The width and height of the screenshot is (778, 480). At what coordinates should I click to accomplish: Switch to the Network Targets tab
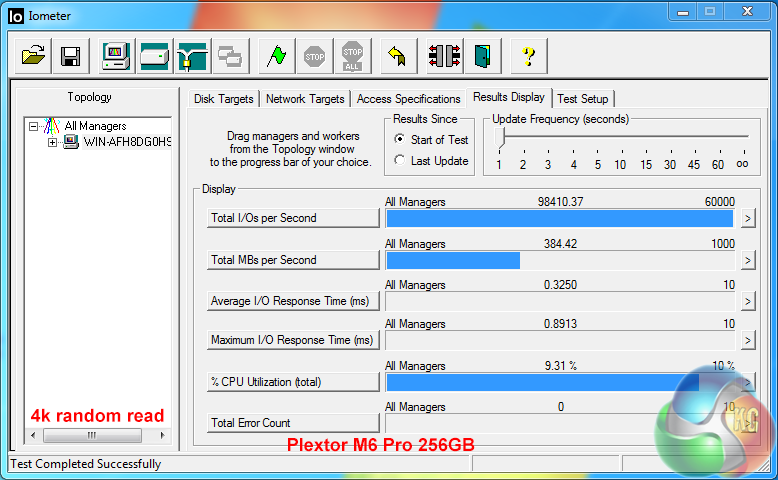point(305,99)
